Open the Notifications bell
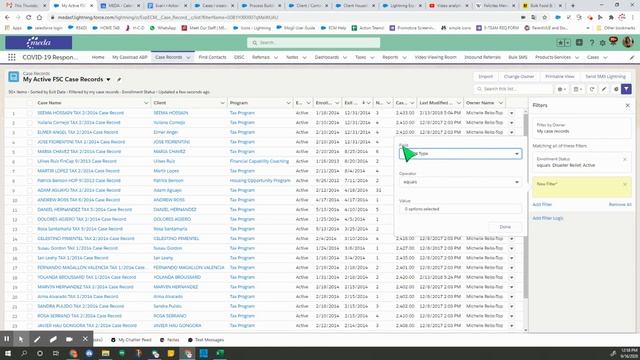The width and height of the screenshot is (640, 360). coord(613,41)
